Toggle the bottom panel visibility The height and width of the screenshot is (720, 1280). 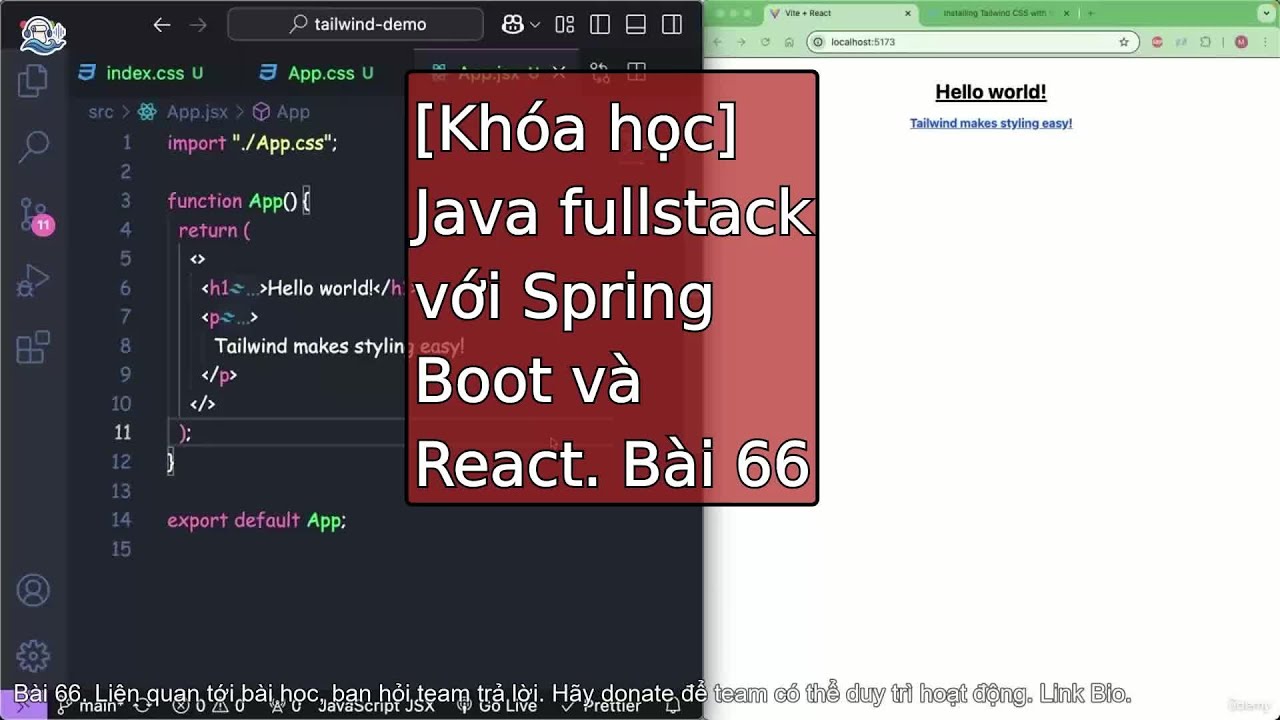click(635, 25)
